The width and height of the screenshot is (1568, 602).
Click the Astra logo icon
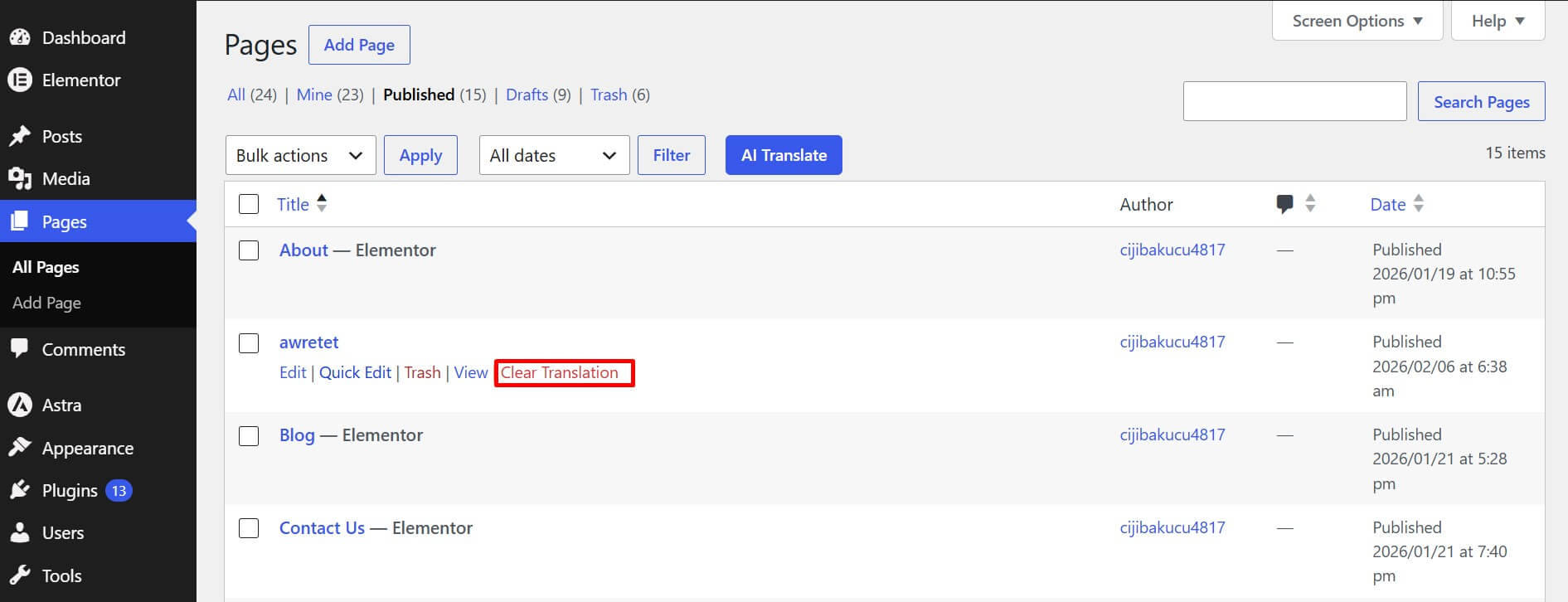pos(19,405)
